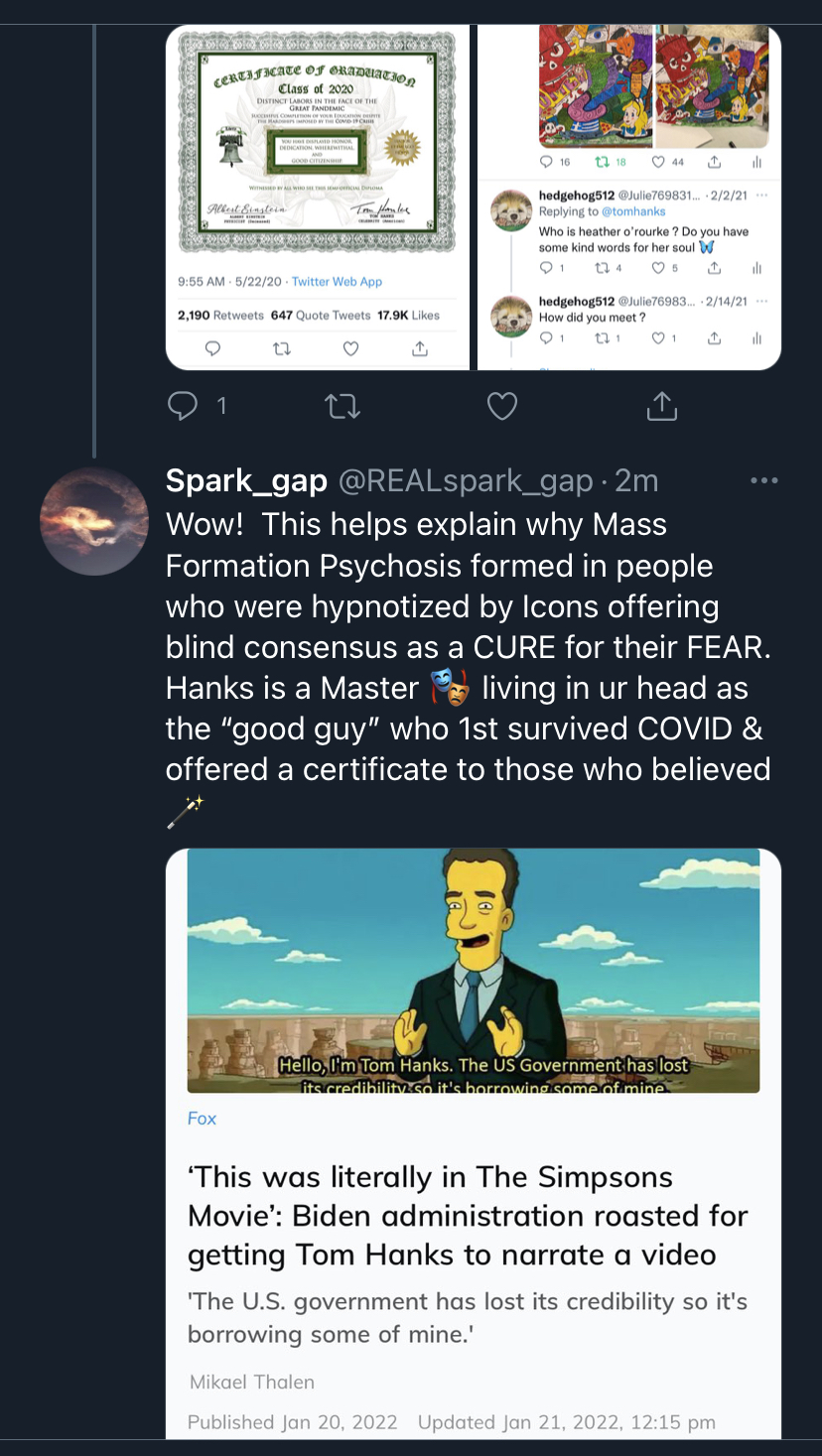822x1456 pixels.
Task: Tap the published date line on card
Action: (452, 1422)
